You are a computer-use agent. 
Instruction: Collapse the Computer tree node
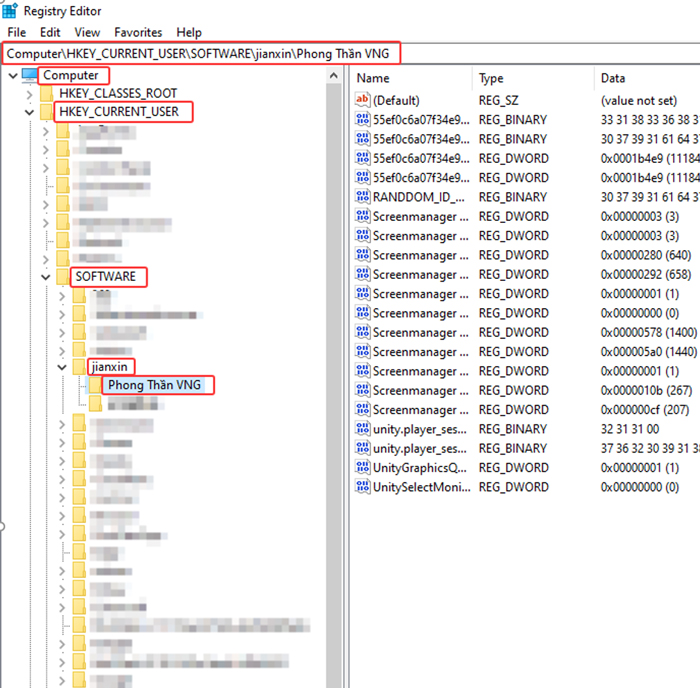coord(11,75)
